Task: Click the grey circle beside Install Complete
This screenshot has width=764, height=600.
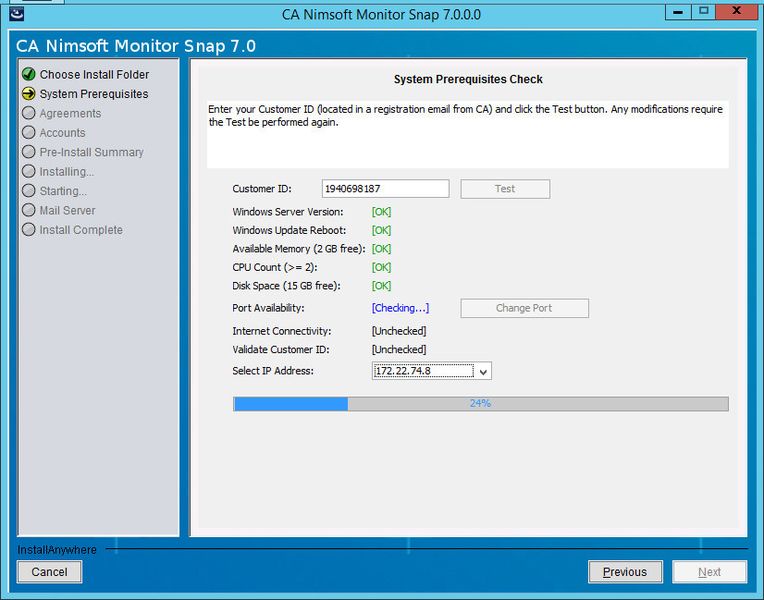Action: point(29,230)
